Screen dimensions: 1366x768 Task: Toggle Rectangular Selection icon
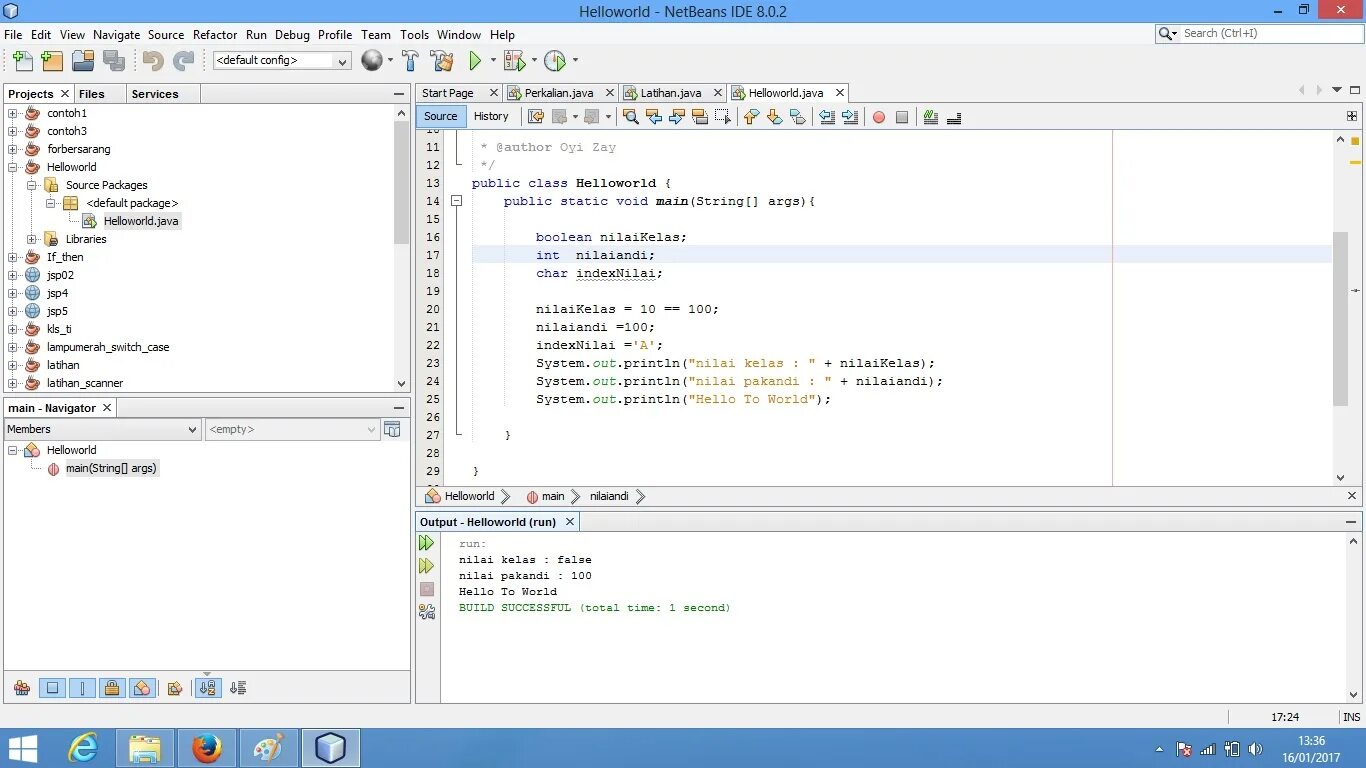coord(722,117)
